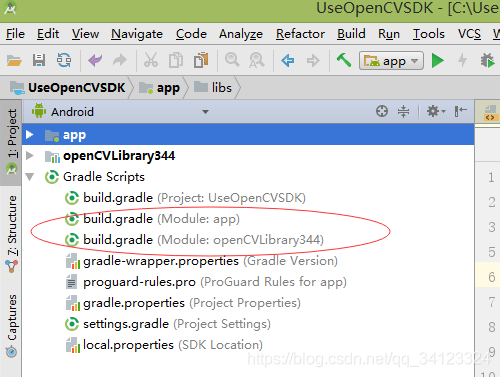Click the Save All floppy disk icon
500x377 pixels.
(39, 60)
